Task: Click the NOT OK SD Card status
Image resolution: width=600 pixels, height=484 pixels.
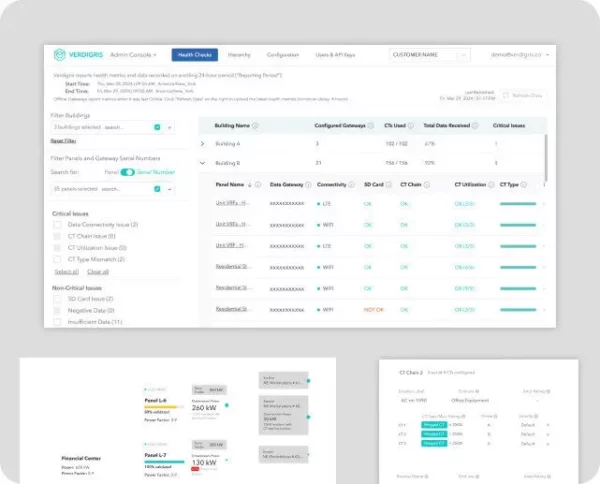Action: (x=373, y=310)
